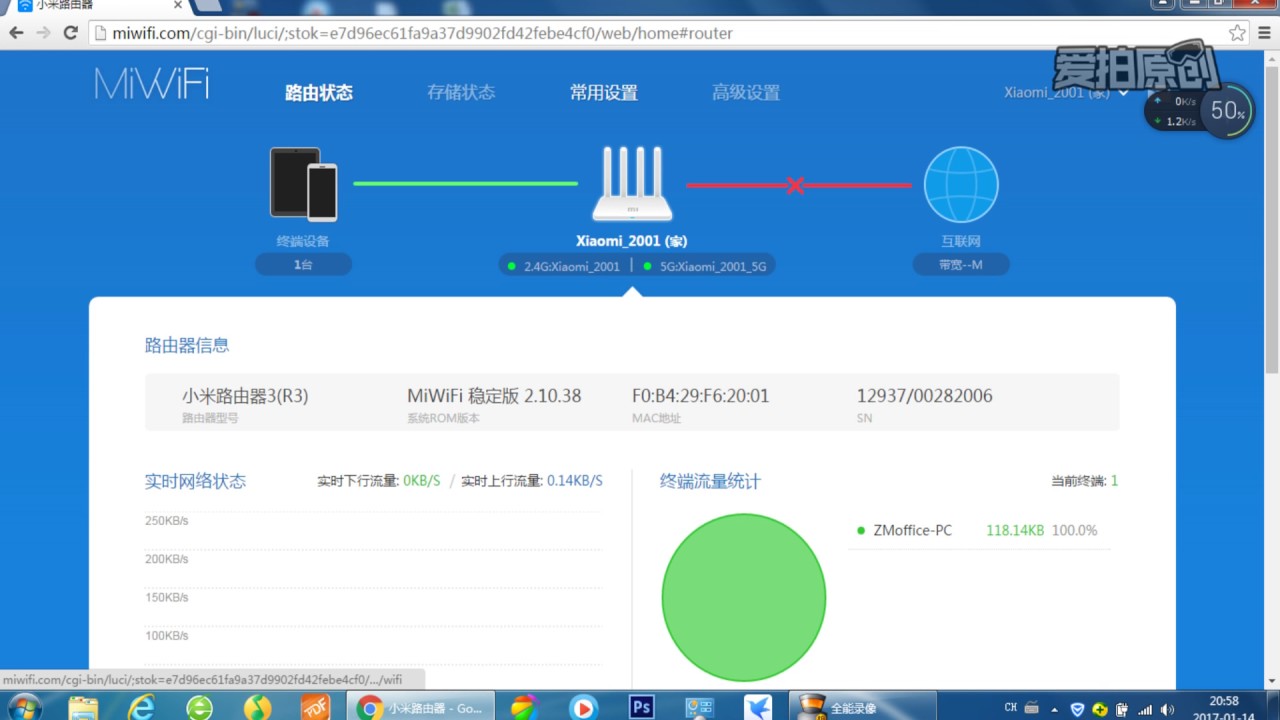Viewport: 1280px width, 720px height.
Task: Close the 小米路由器 browser tab
Action: pyautogui.click(x=177, y=5)
